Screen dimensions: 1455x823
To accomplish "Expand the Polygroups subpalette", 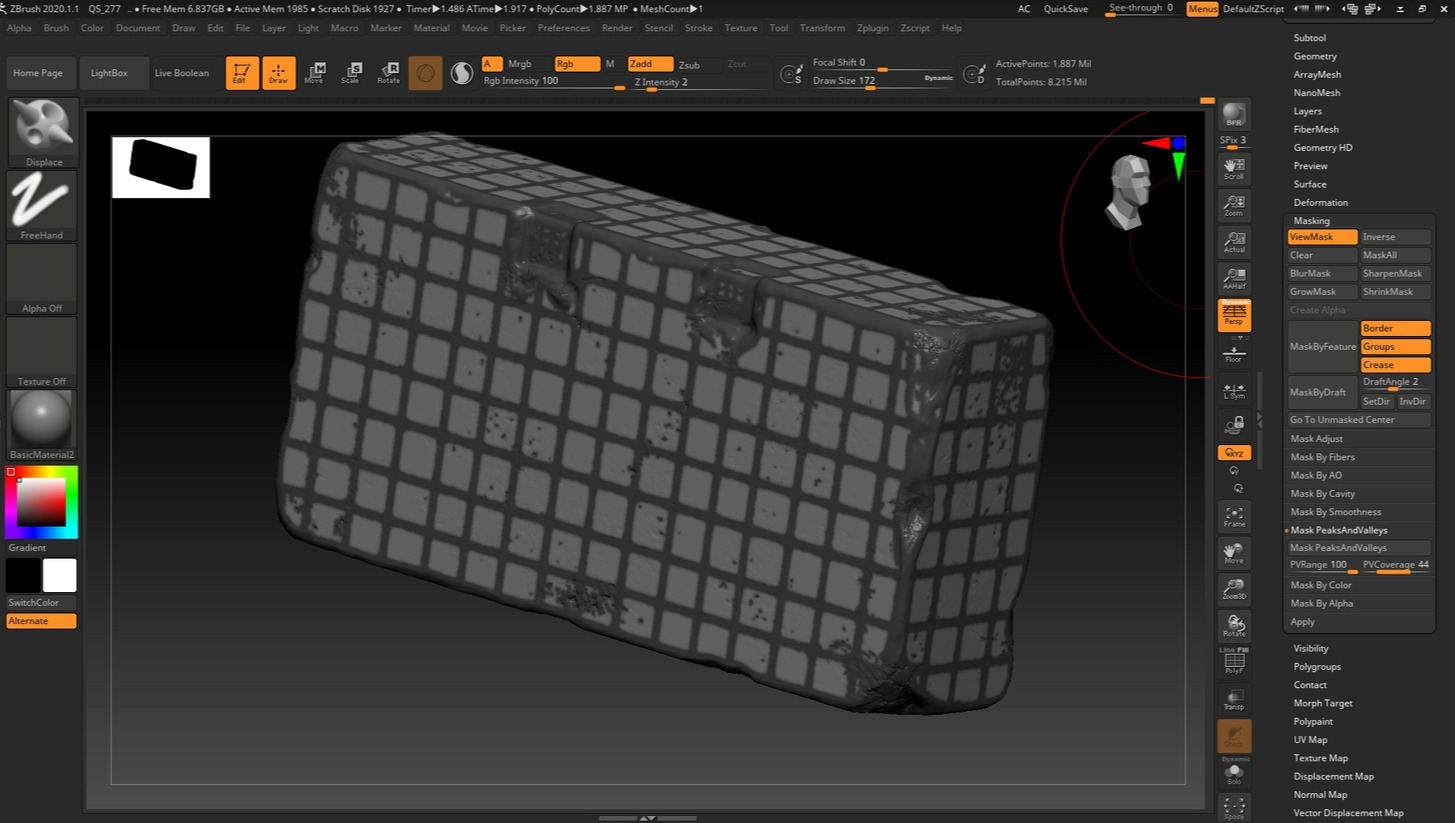I will point(1317,667).
